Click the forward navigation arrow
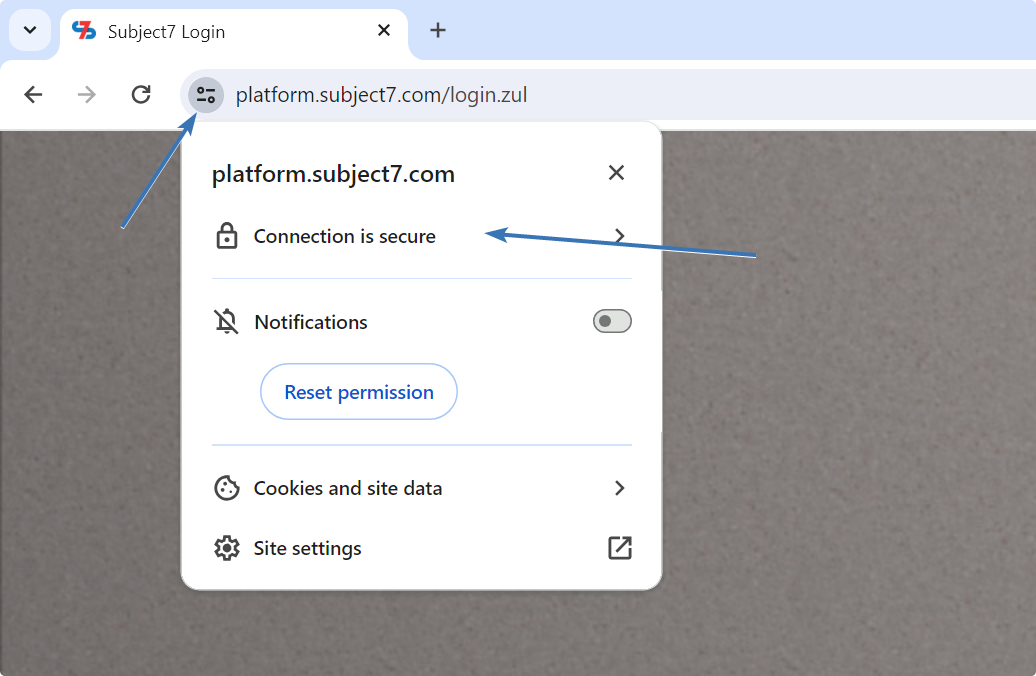 pos(87,95)
